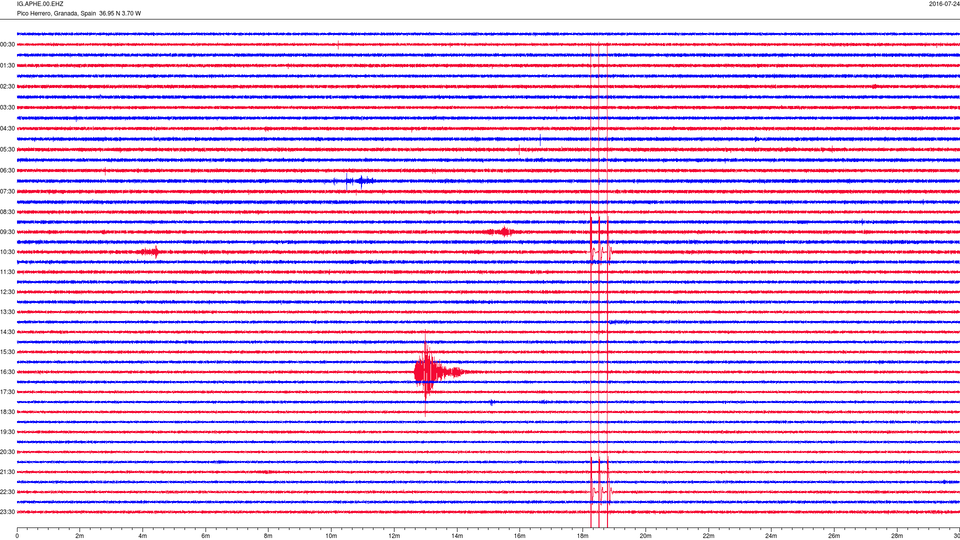Image resolution: width=960 pixels, height=540 pixels.
Task: Click the 22m tick label on time axis
Action: pos(708,536)
